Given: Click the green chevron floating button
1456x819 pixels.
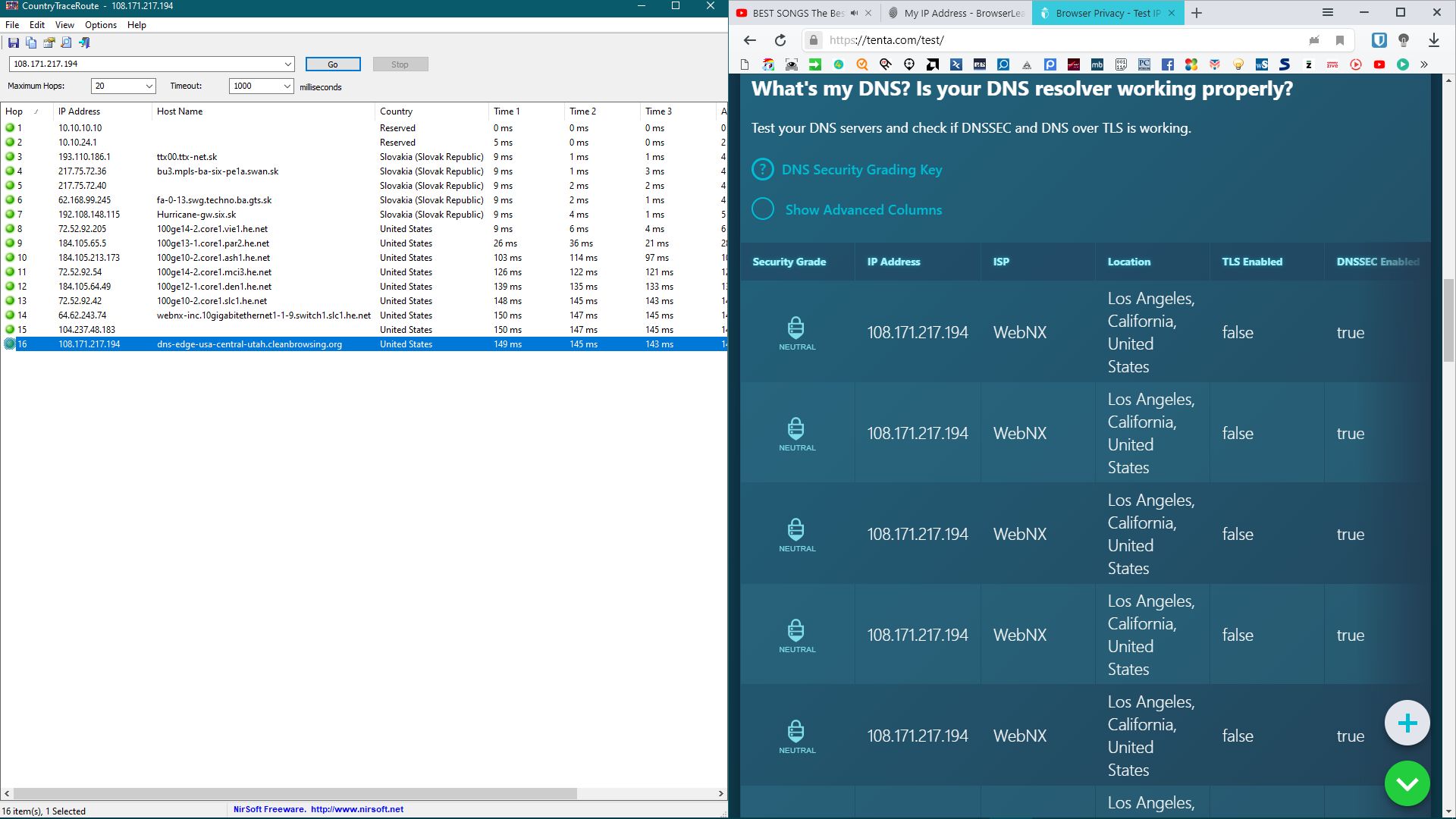Looking at the screenshot, I should click(1407, 783).
